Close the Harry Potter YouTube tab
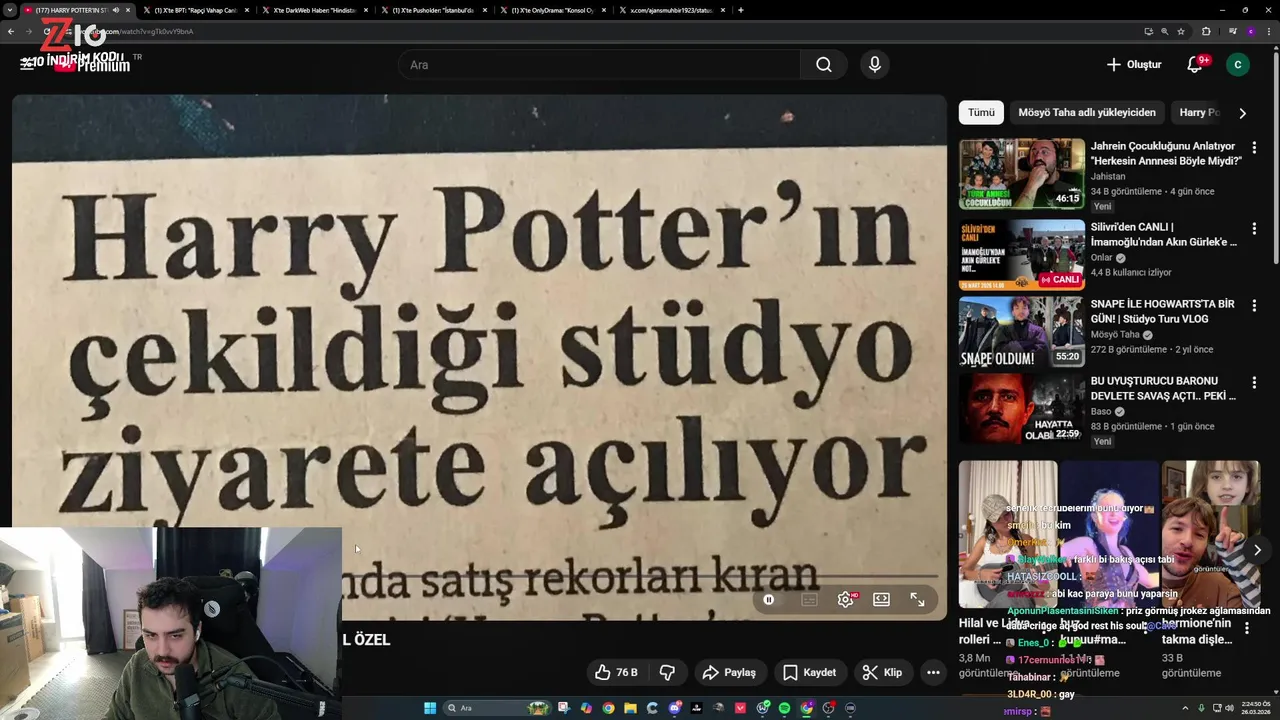Viewport: 1280px width, 720px height. pos(130,10)
